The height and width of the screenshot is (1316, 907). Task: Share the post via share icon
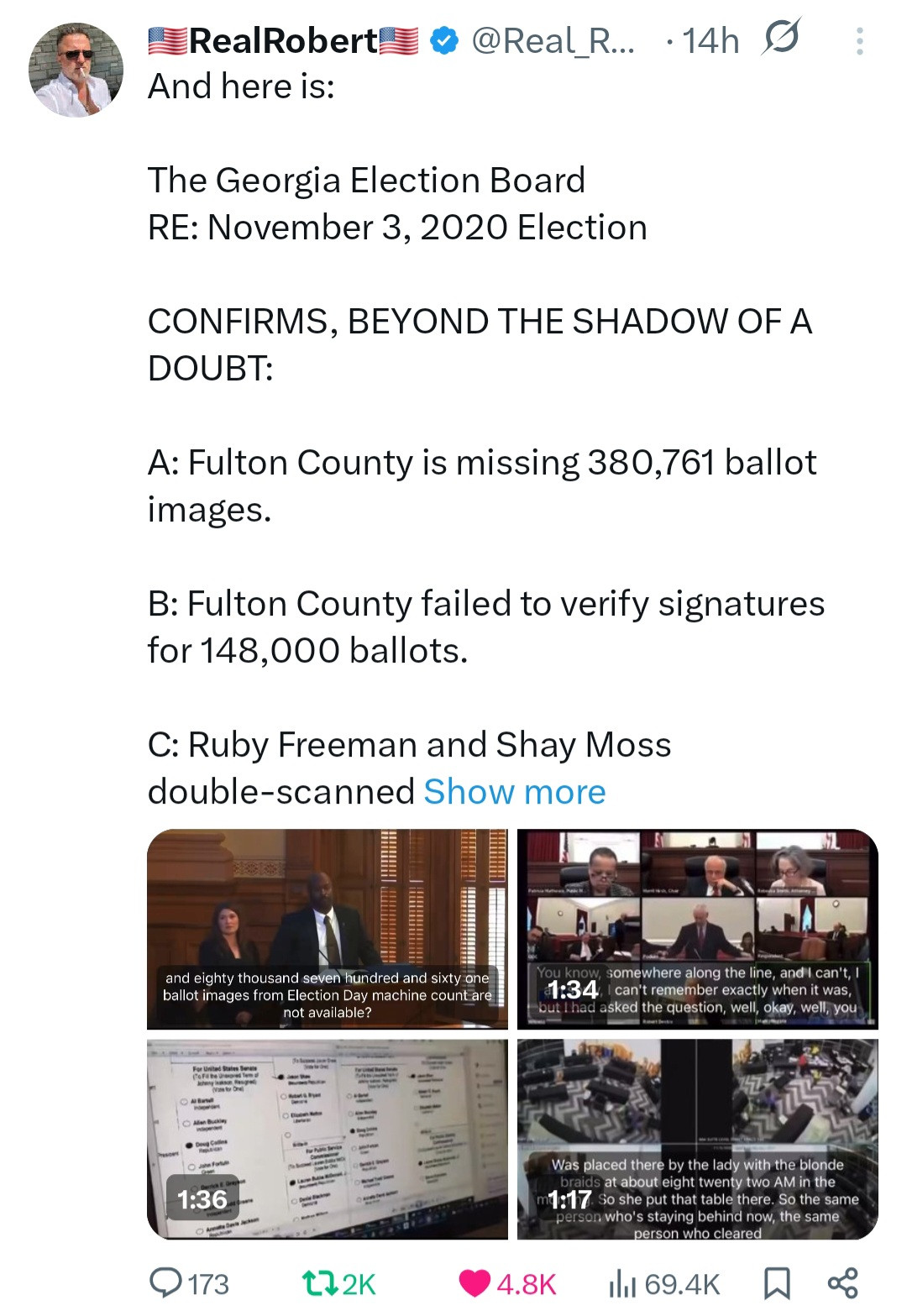coord(842,1282)
